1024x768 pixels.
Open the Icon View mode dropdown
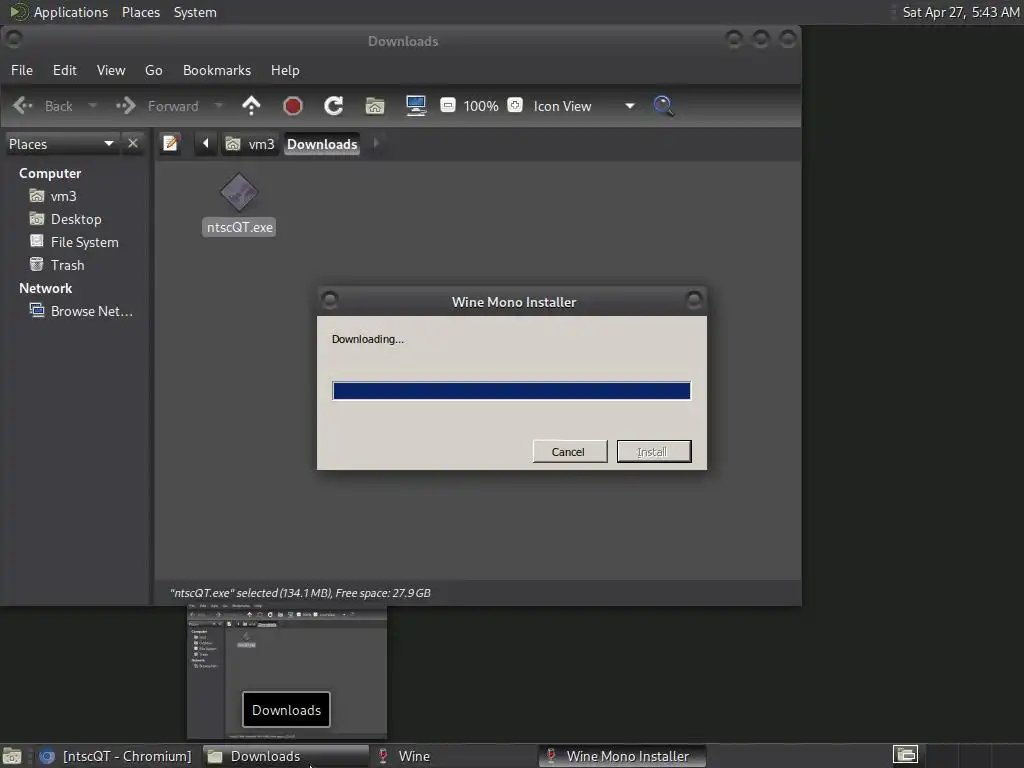click(584, 106)
